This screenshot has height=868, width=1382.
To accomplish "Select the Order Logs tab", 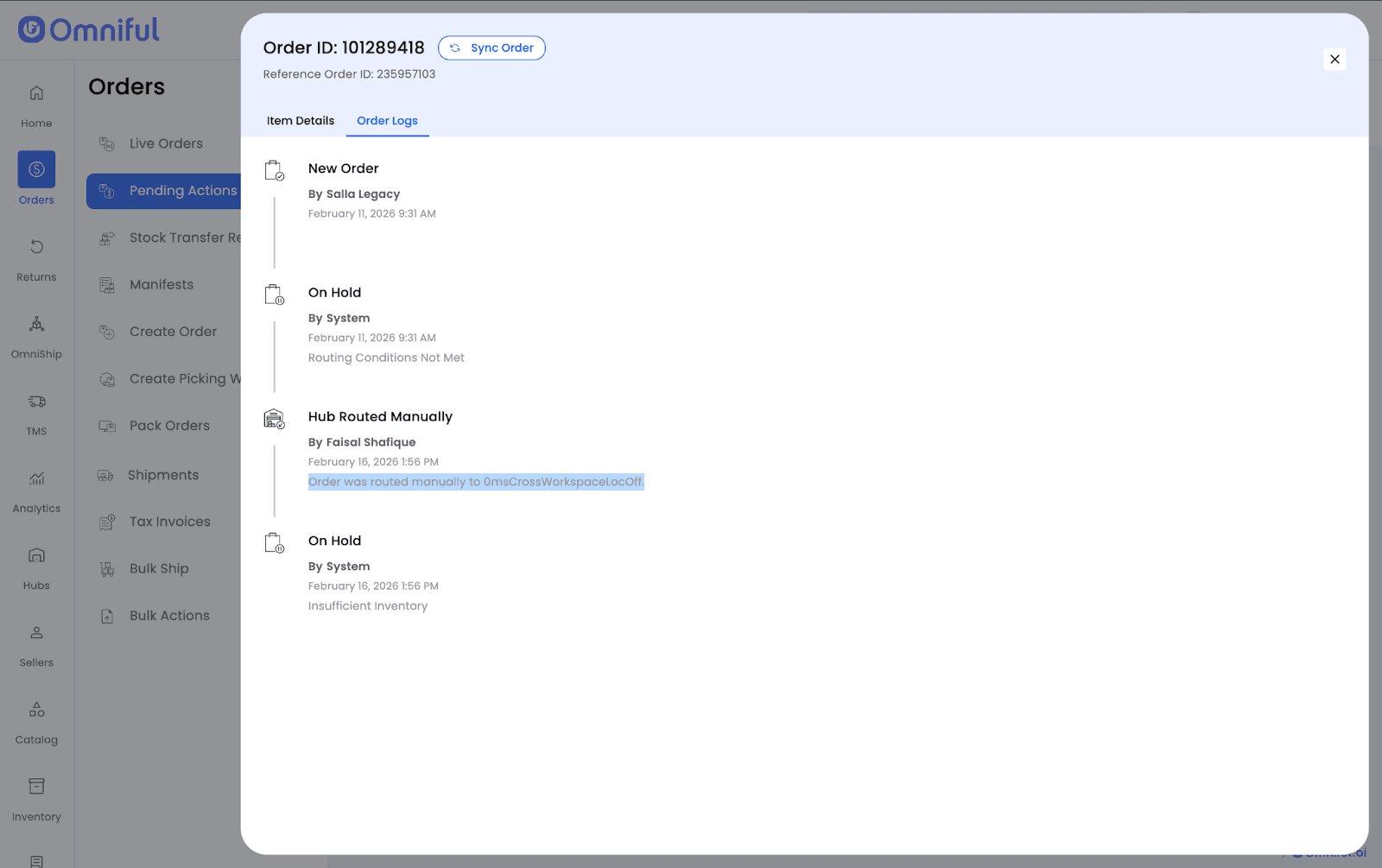I will click(387, 121).
